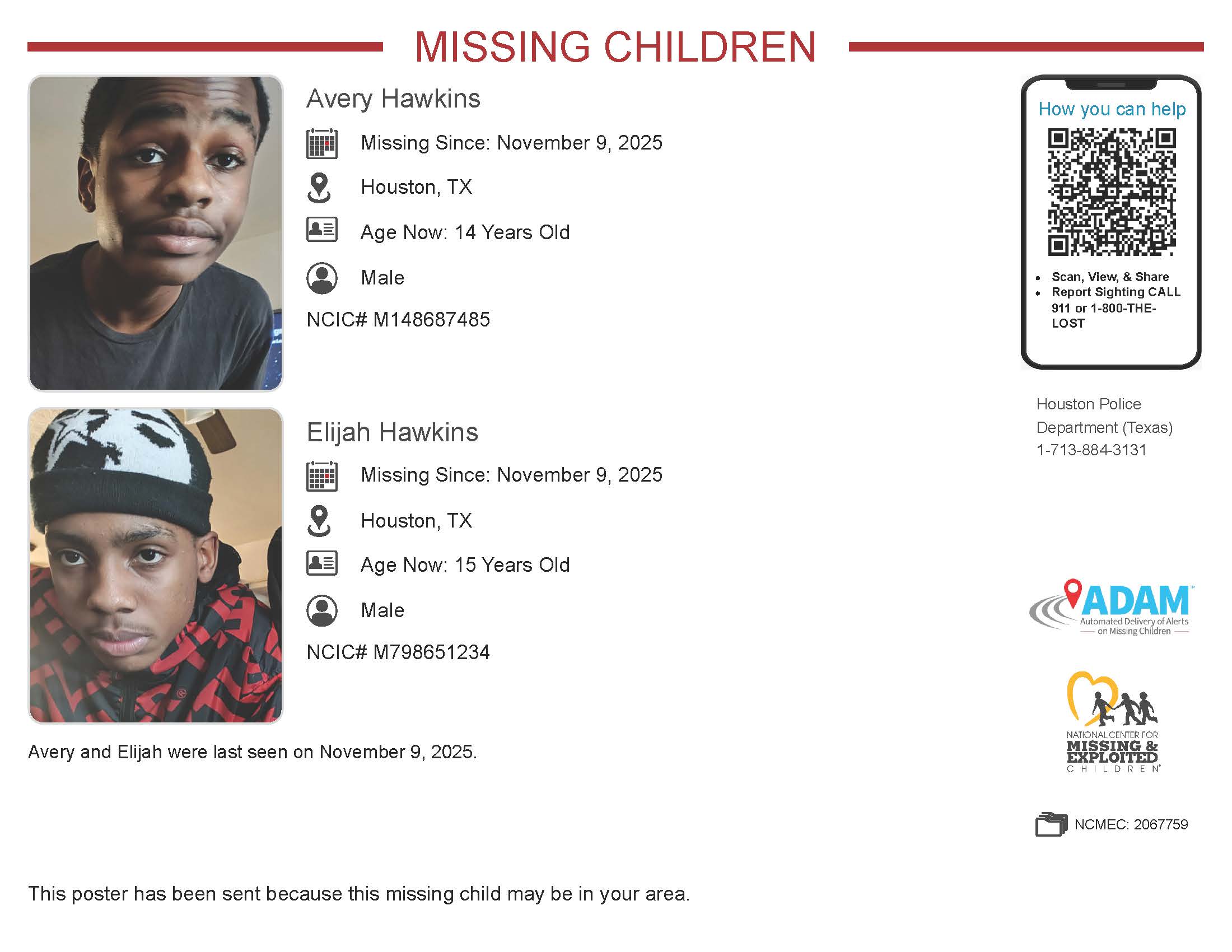Open Elijah Hawkins' photo

click(x=156, y=566)
